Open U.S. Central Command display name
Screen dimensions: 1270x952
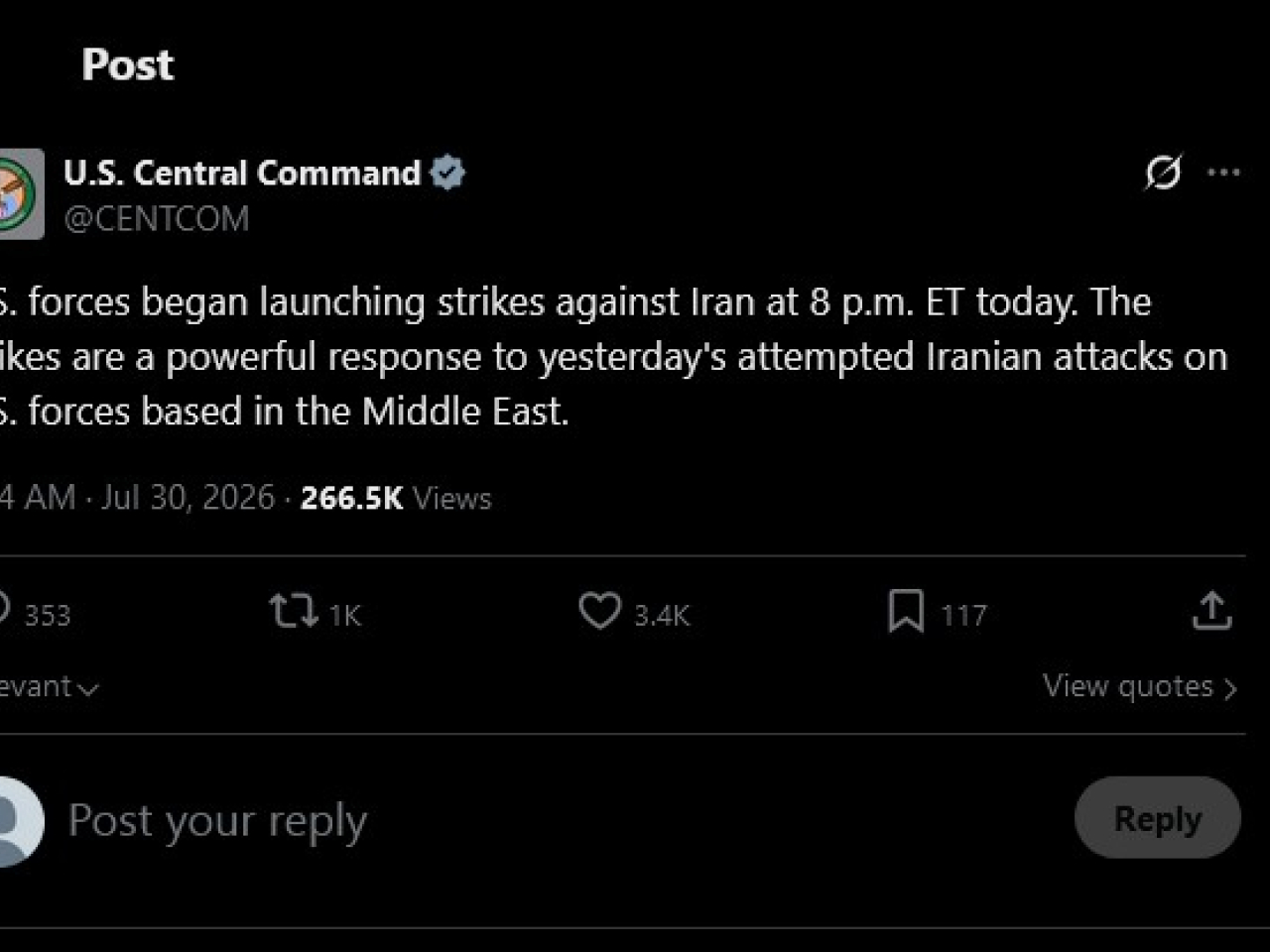point(242,173)
